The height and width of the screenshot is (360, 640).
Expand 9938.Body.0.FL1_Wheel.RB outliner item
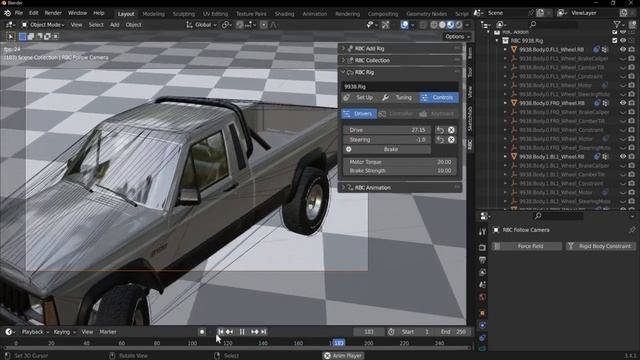(505, 50)
